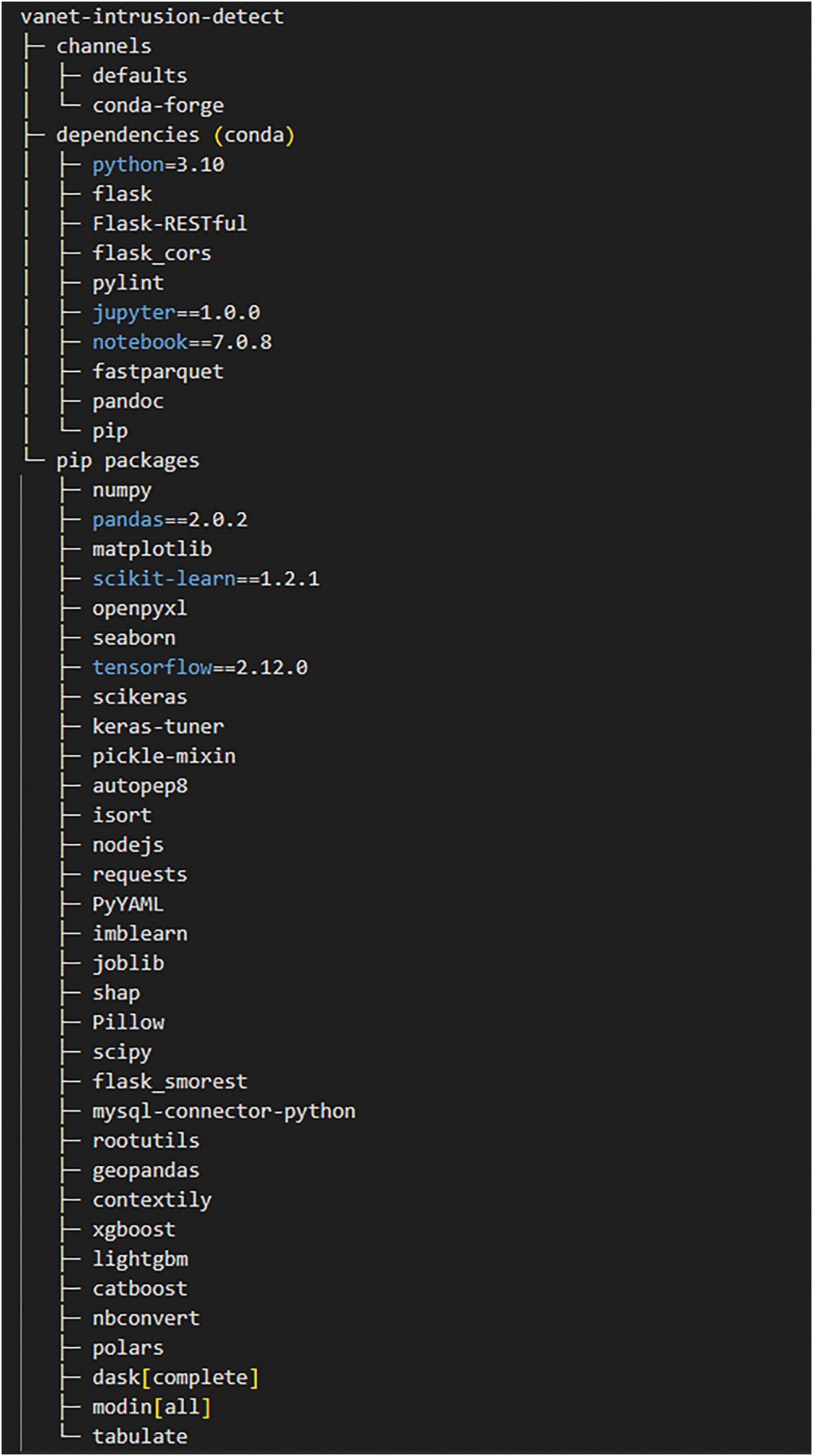Select the vanet-intrusion-detect root node
The width and height of the screenshot is (813, 1456).
point(152,17)
